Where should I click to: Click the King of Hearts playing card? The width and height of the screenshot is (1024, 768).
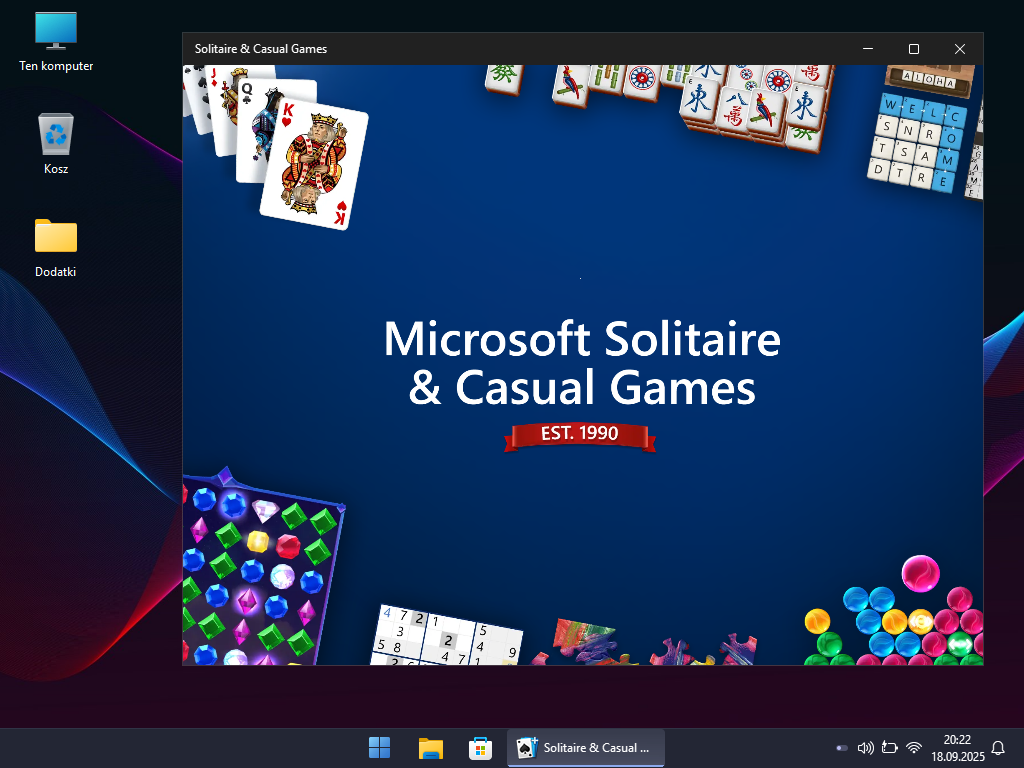point(314,165)
